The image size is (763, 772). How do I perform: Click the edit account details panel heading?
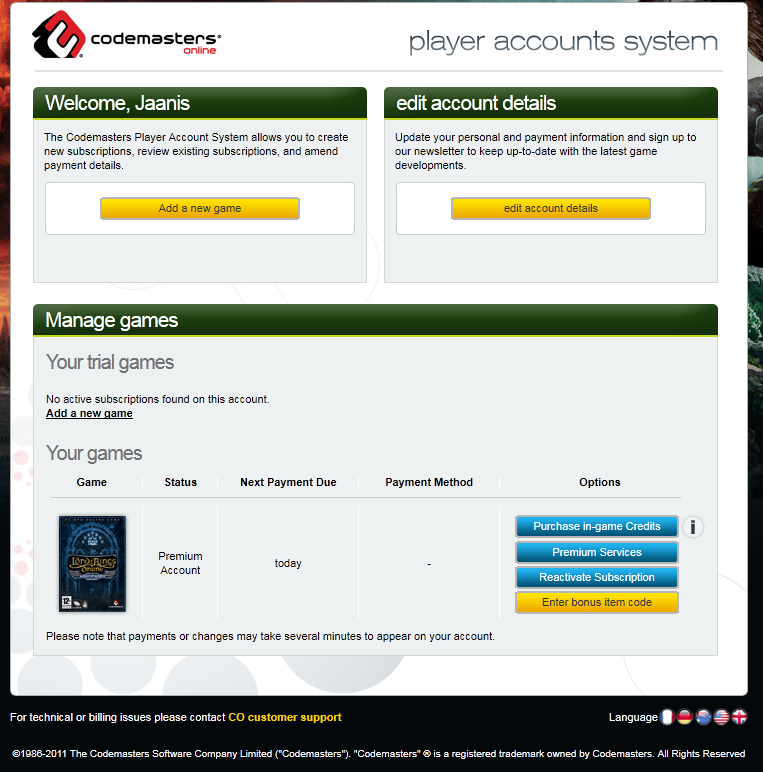coord(476,103)
